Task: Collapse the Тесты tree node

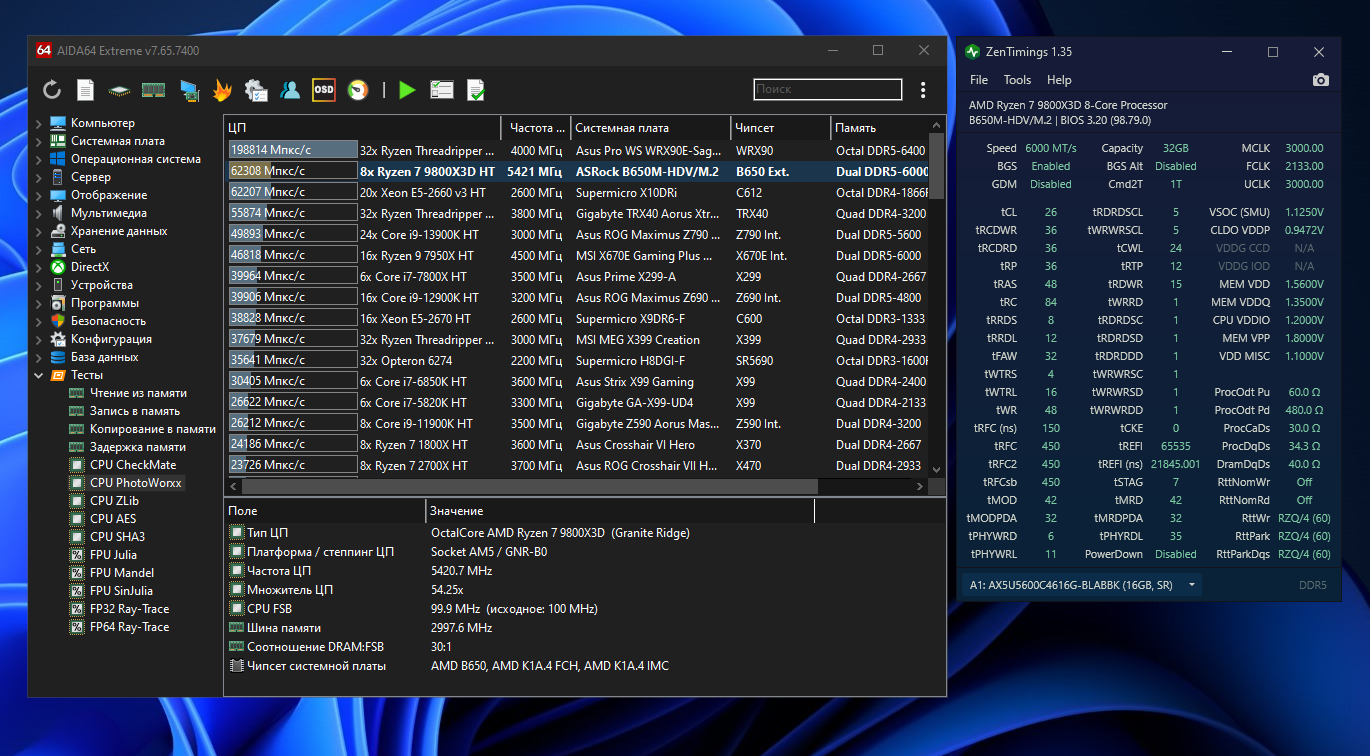Action: click(39, 375)
